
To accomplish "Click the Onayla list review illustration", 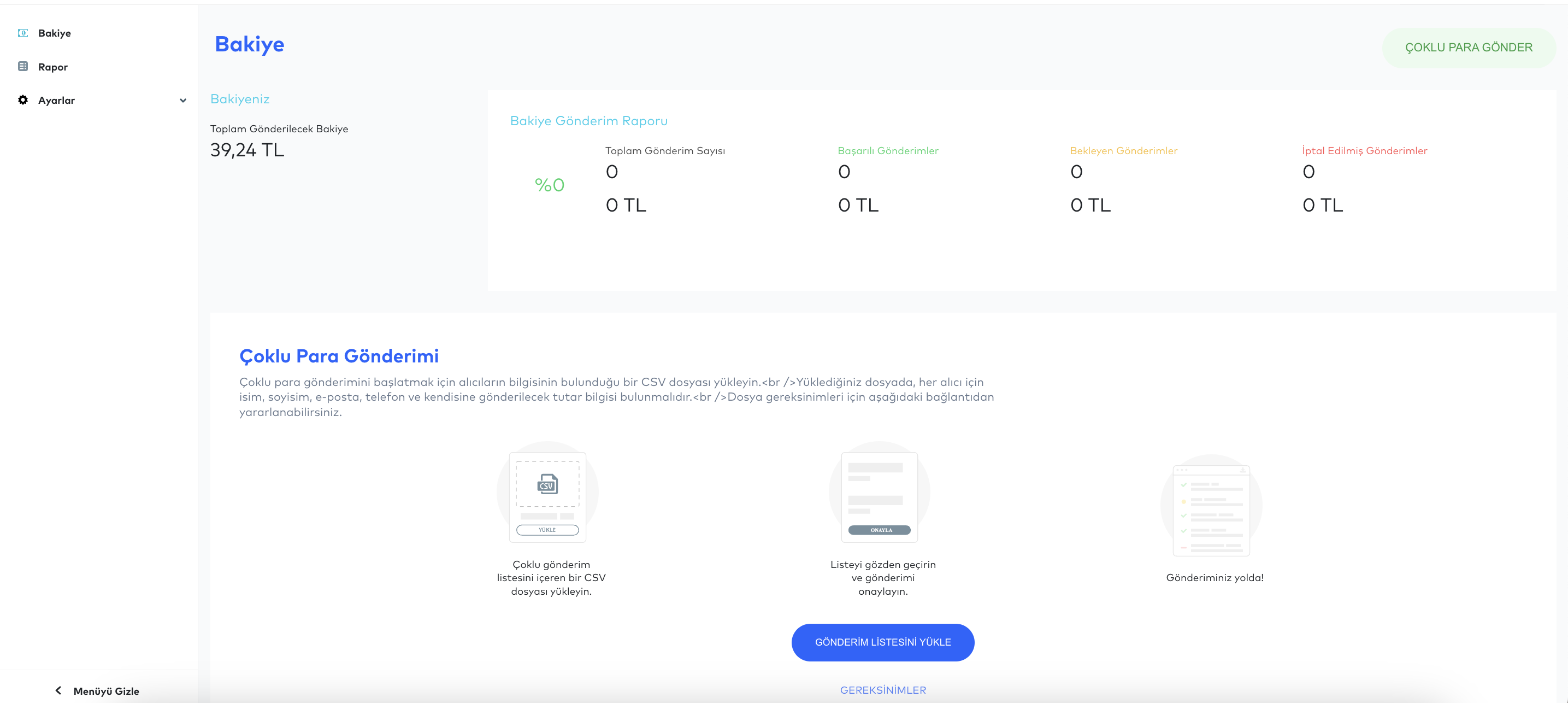I will (879, 496).
